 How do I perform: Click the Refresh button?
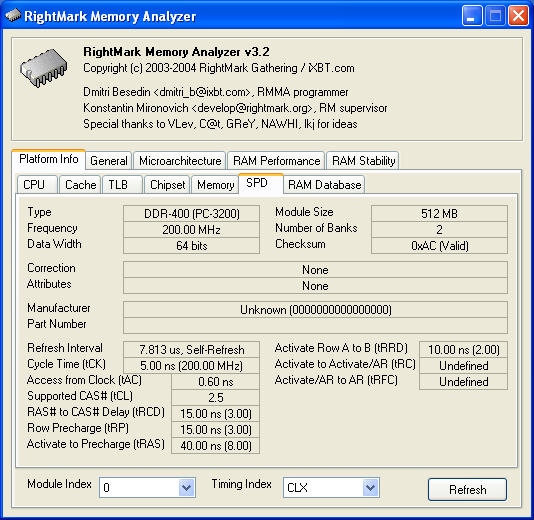(467, 489)
